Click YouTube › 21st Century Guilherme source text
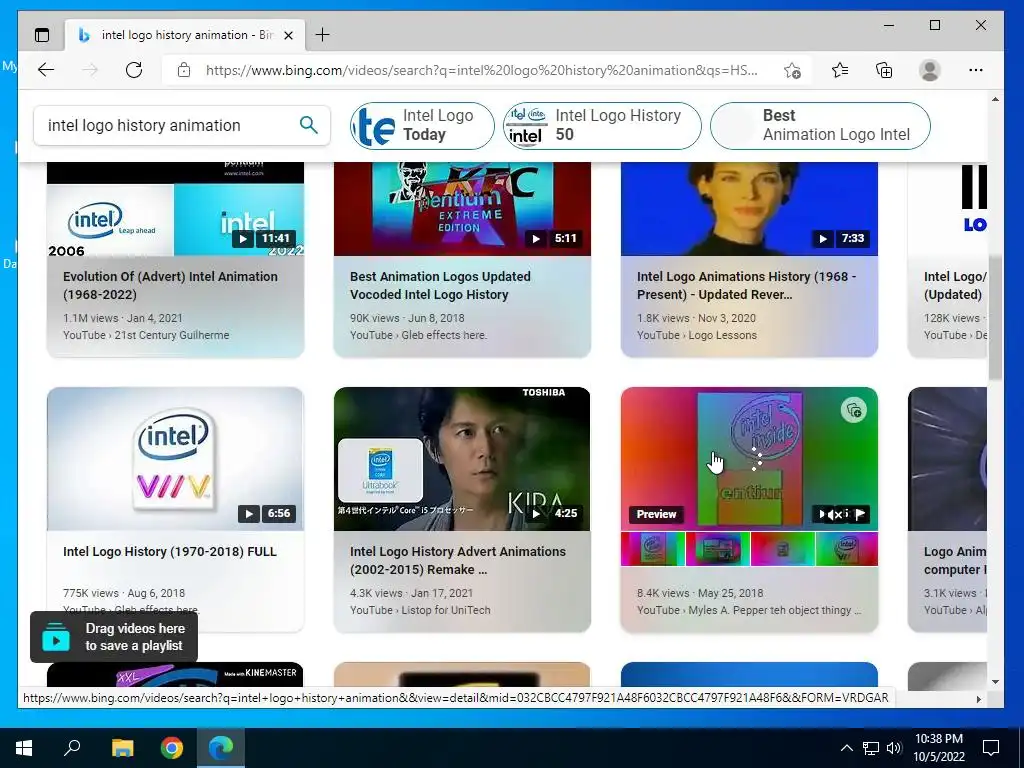This screenshot has height=768, width=1024. pyautogui.click(x=146, y=335)
